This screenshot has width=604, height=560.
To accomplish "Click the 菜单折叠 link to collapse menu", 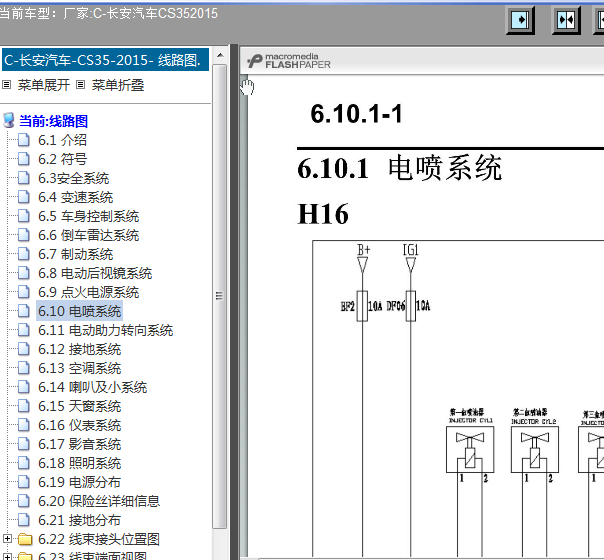I will [117, 85].
